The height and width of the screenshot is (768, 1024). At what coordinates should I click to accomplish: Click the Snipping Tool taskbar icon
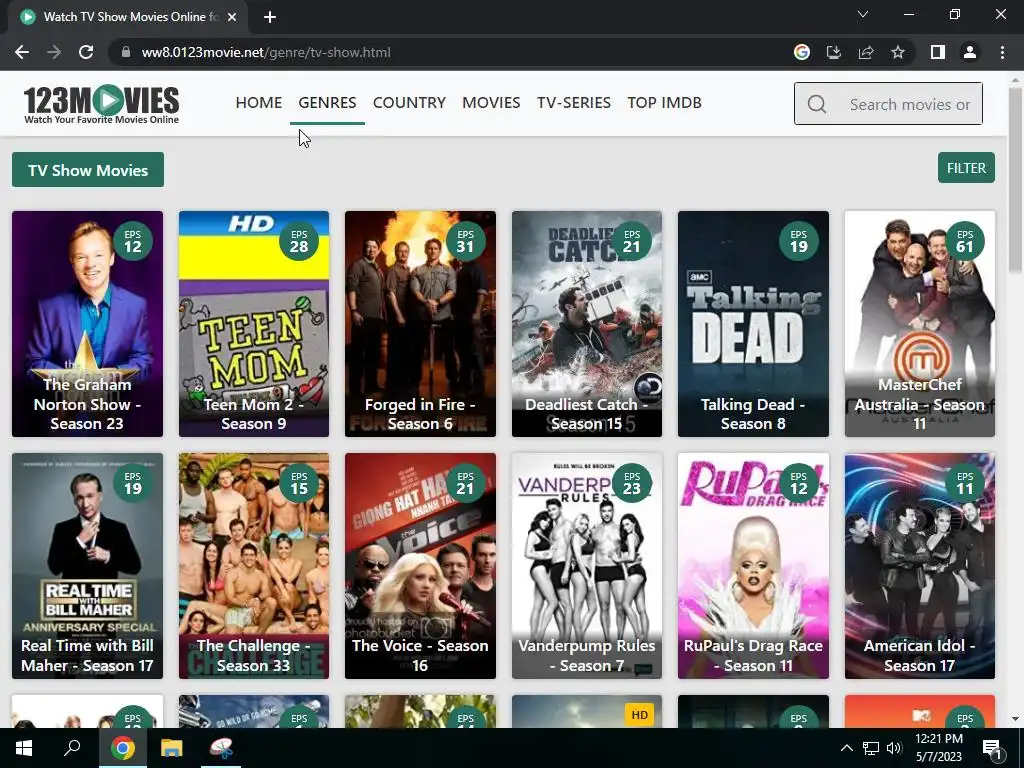point(221,748)
